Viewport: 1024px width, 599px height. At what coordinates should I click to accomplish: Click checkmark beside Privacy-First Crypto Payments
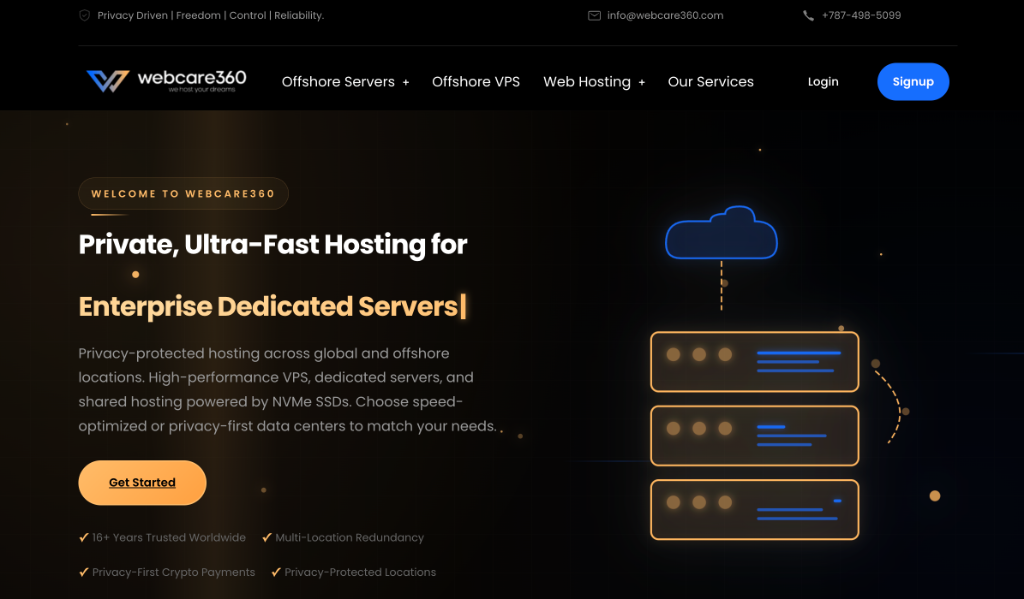[x=84, y=572]
